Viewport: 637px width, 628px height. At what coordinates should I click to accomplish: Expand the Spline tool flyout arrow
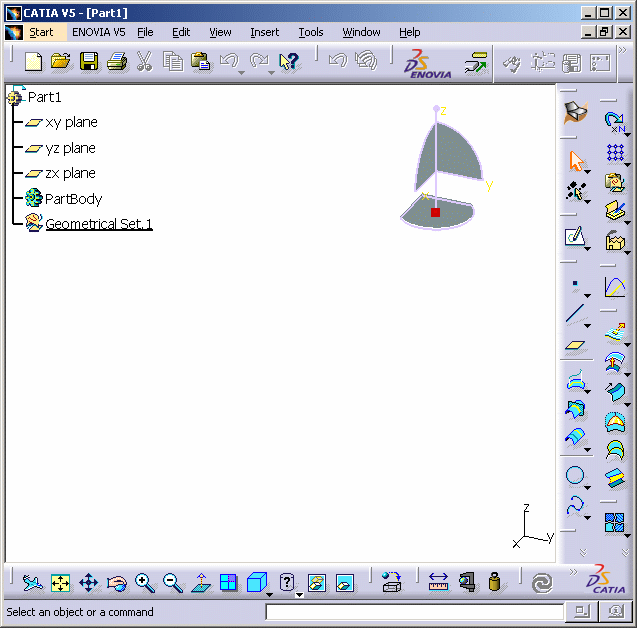click(587, 518)
